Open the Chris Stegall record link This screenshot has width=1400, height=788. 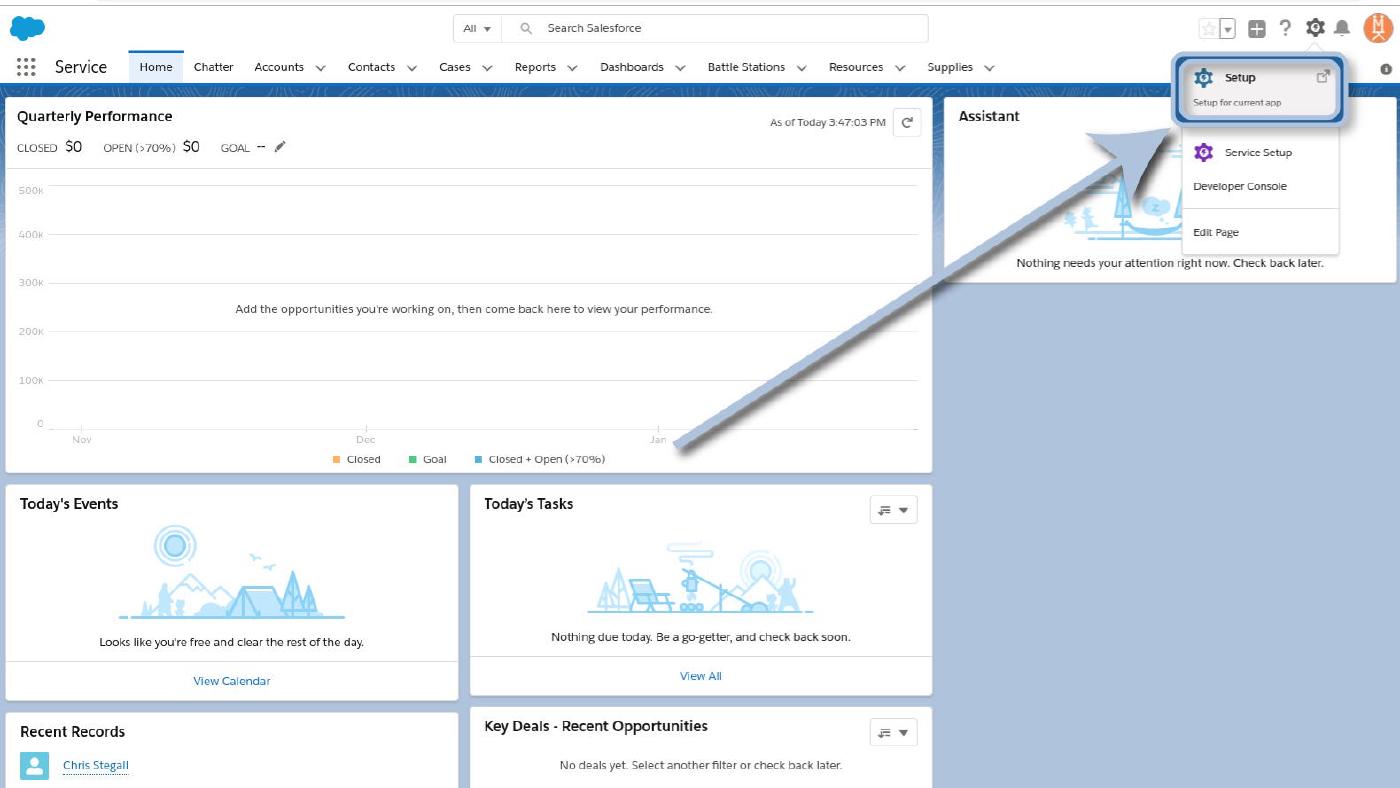96,765
